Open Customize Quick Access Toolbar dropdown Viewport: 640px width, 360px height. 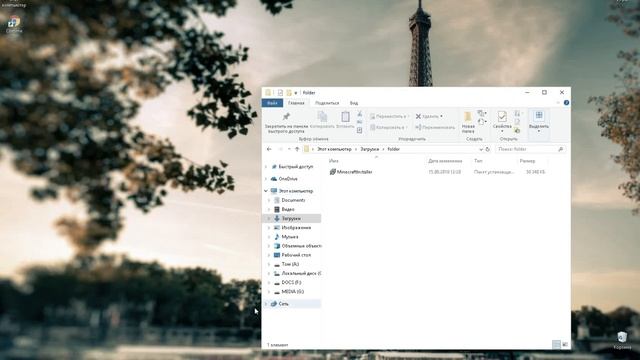296,93
